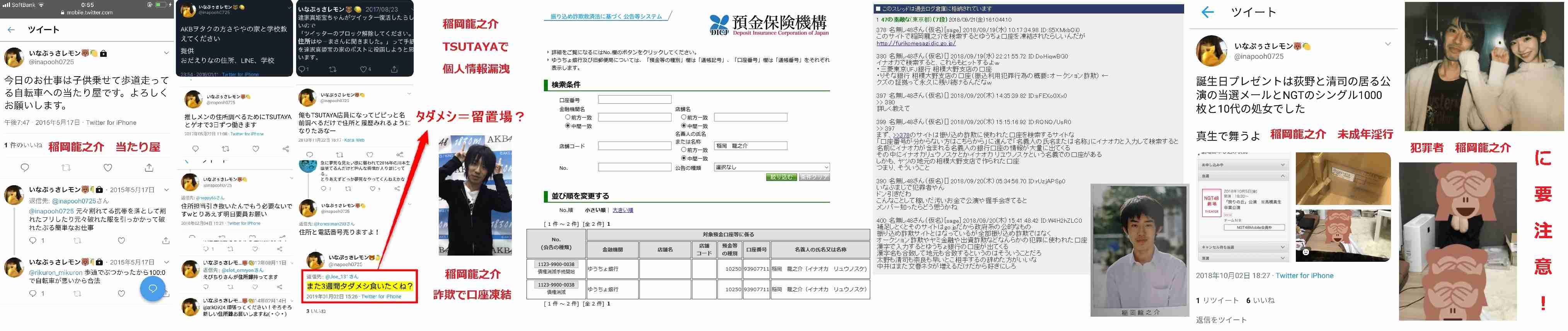The height and width of the screenshot is (331, 1568).
Task: Open the 公告の種類 dropdown showing 選択なし
Action: point(772,167)
